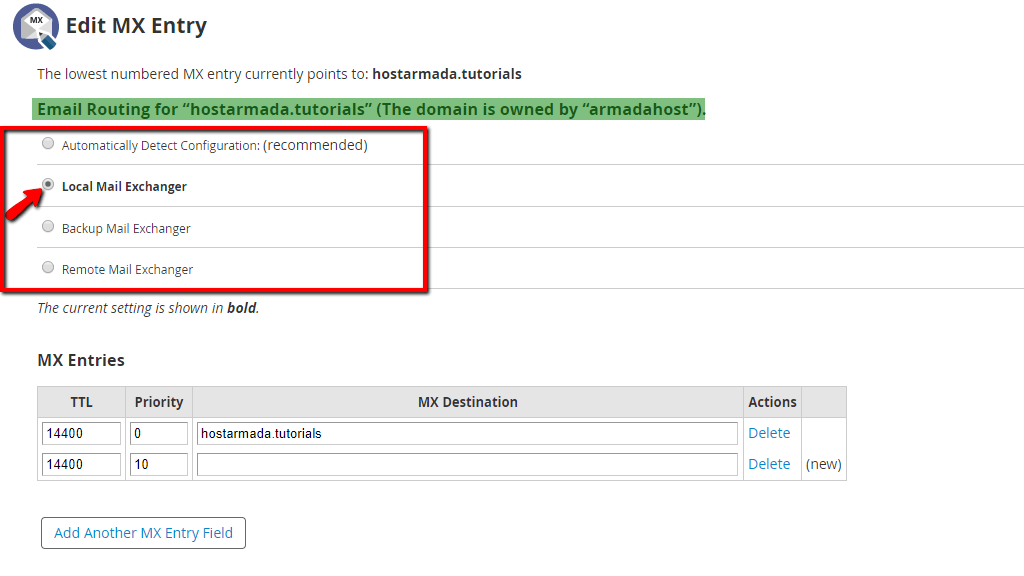
Task: Click the highlighted Email Routing heading
Action: (x=370, y=109)
